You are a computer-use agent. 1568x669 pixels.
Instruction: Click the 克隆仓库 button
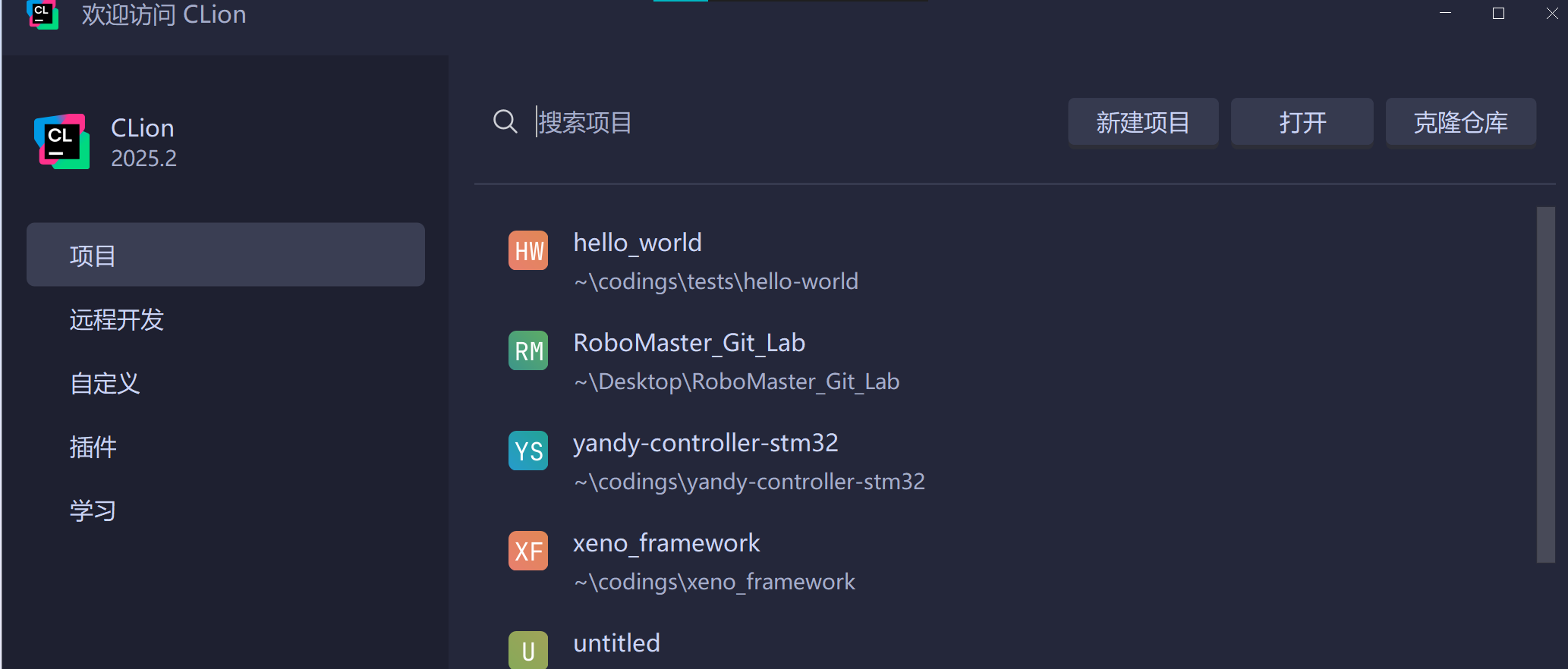pos(1461,122)
